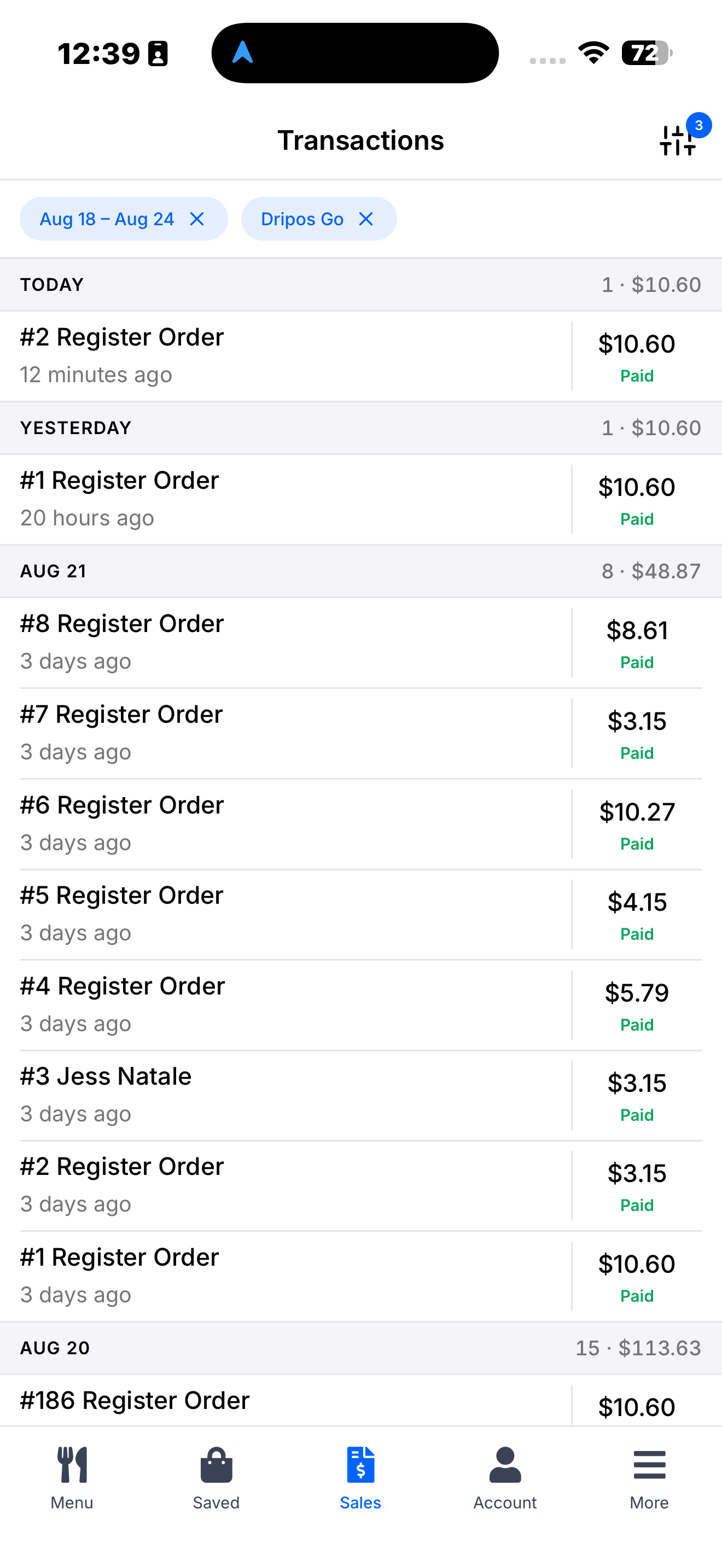Open #186 Register Order
Image resolution: width=722 pixels, height=1568 pixels.
tap(361, 1401)
